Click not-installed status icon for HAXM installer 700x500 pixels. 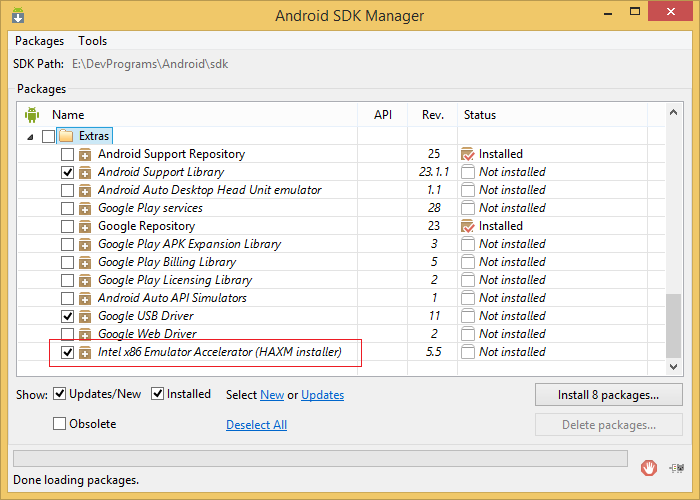(467, 352)
